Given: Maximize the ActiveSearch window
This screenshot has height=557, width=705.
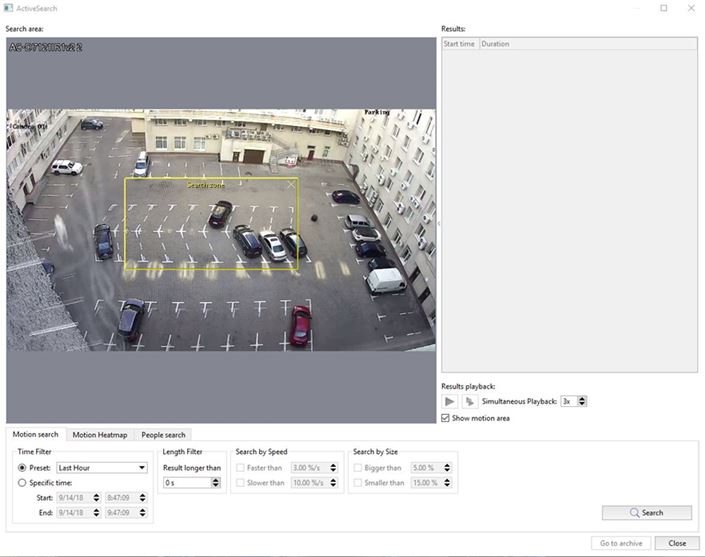Looking at the screenshot, I should tap(664, 8).
